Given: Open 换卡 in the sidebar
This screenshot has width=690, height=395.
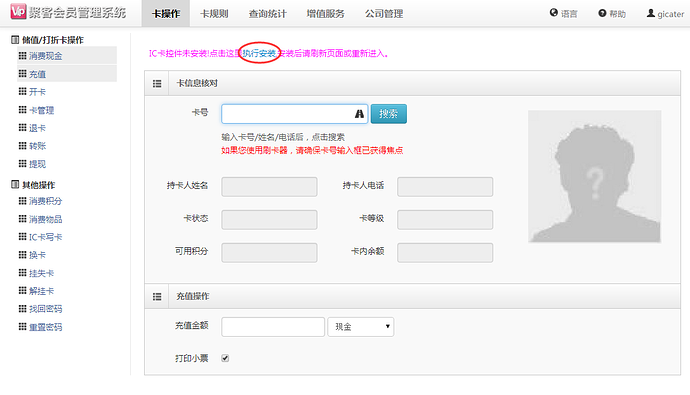Looking at the screenshot, I should (x=37, y=255).
